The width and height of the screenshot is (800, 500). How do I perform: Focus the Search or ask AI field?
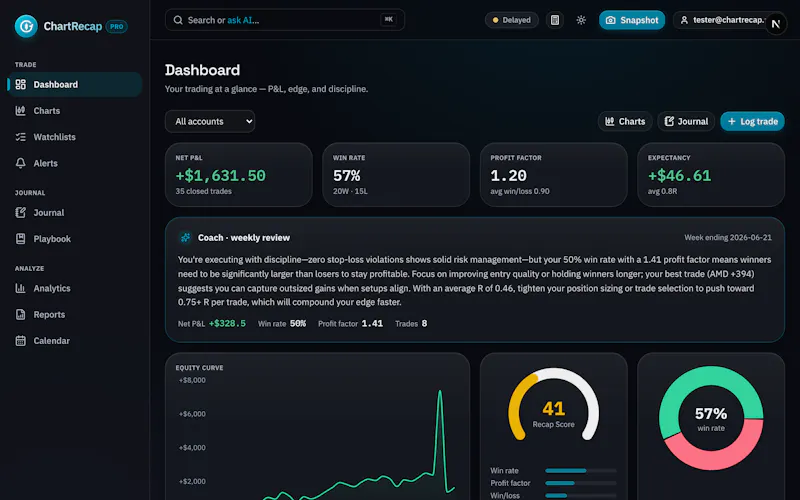click(285, 20)
